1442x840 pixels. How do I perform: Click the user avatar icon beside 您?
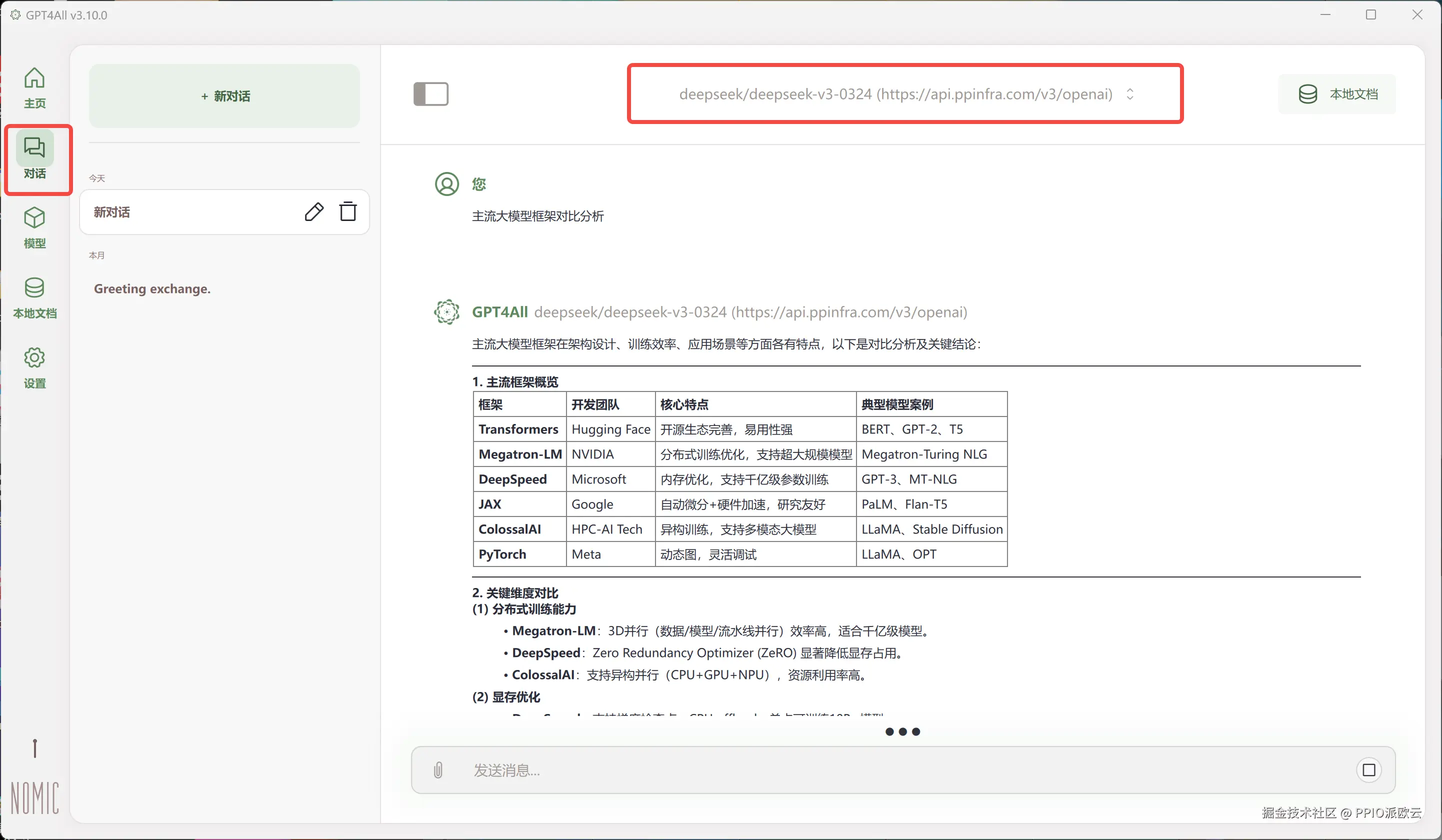tap(446, 184)
